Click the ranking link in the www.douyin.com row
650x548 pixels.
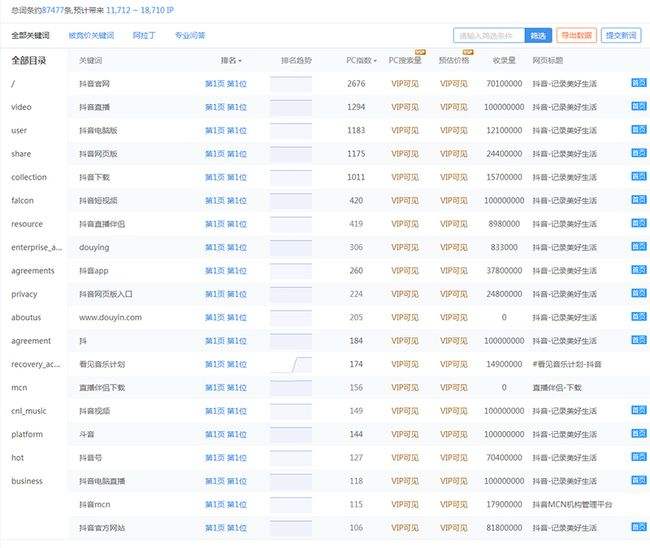coord(226,318)
